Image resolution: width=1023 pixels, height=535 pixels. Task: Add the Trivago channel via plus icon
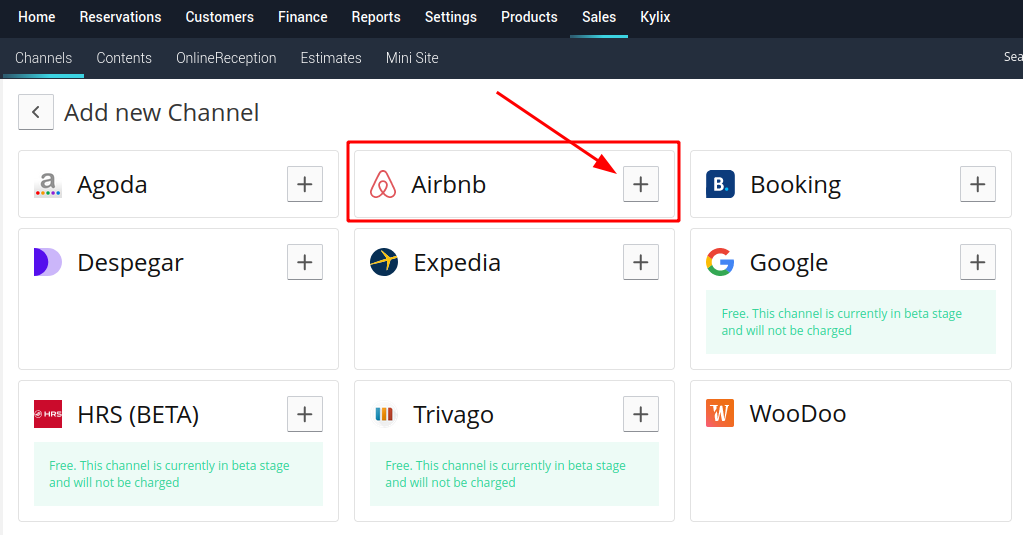pyautogui.click(x=641, y=414)
